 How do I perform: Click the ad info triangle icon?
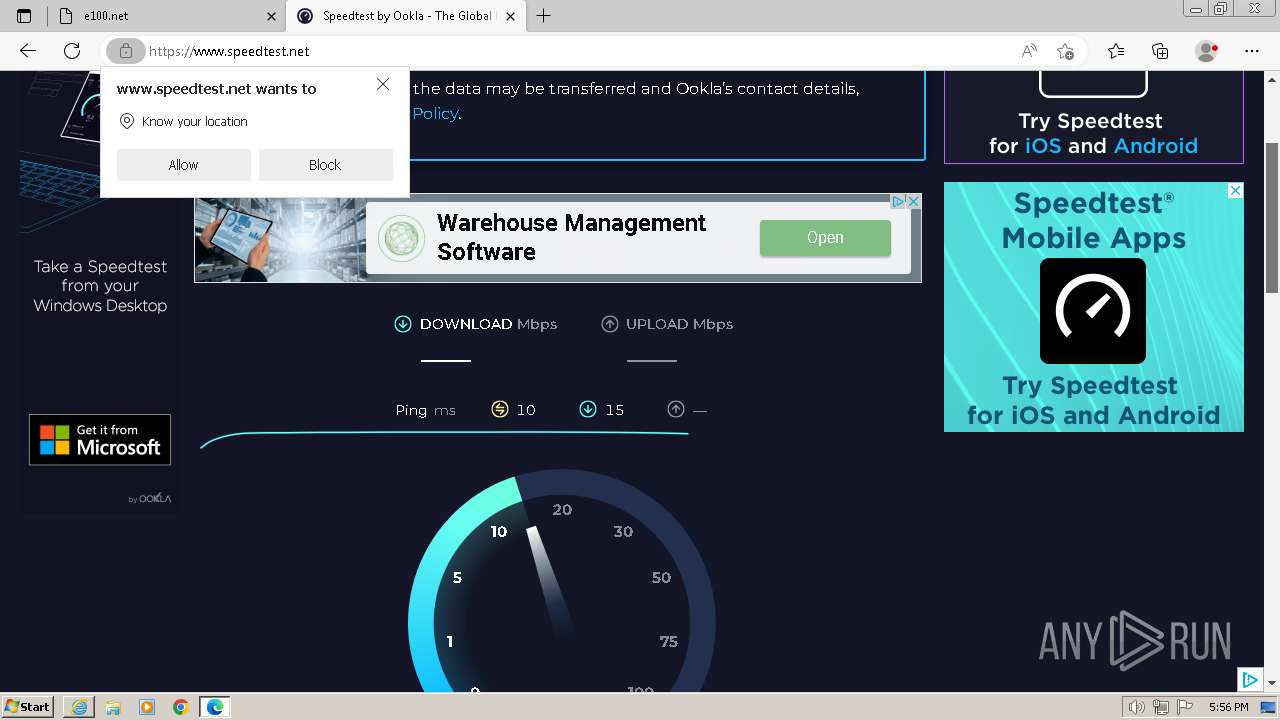click(898, 201)
